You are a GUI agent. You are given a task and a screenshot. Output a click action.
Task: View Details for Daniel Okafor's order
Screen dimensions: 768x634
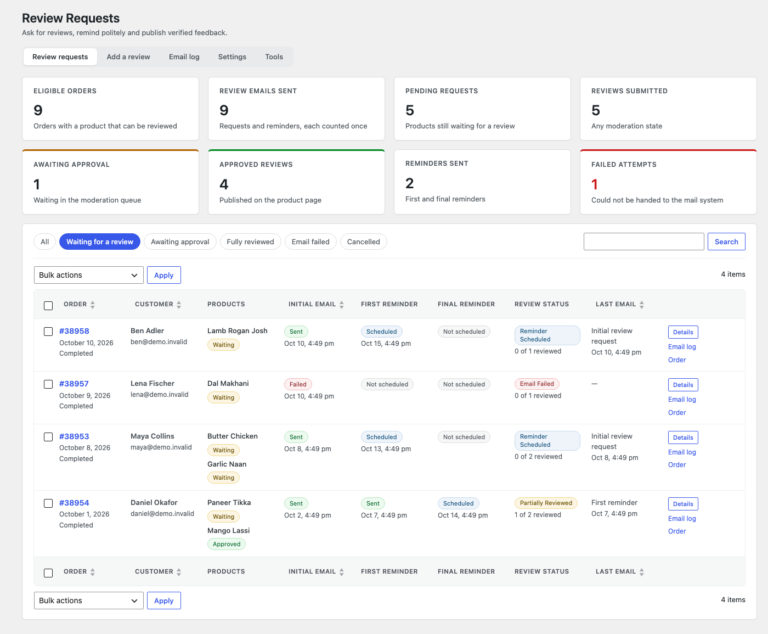(683, 504)
